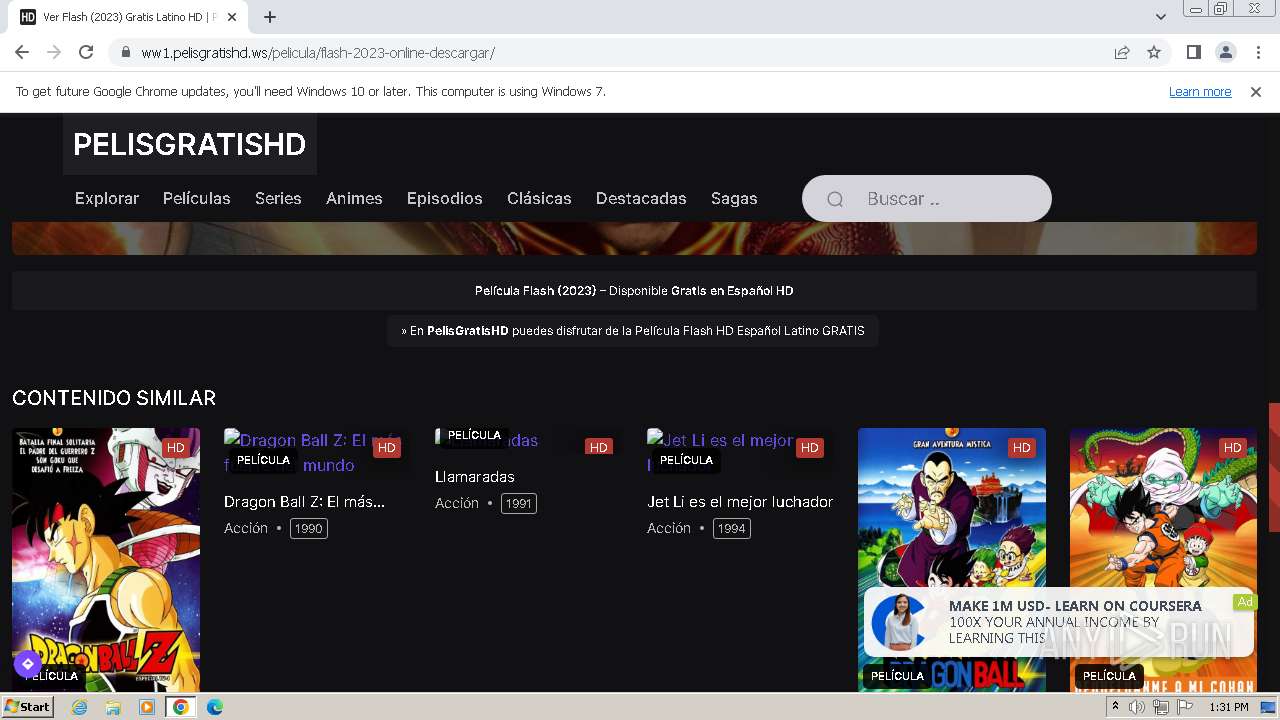The height and width of the screenshot is (720, 1280).
Task: Select the 1994 year tag
Action: click(x=732, y=528)
